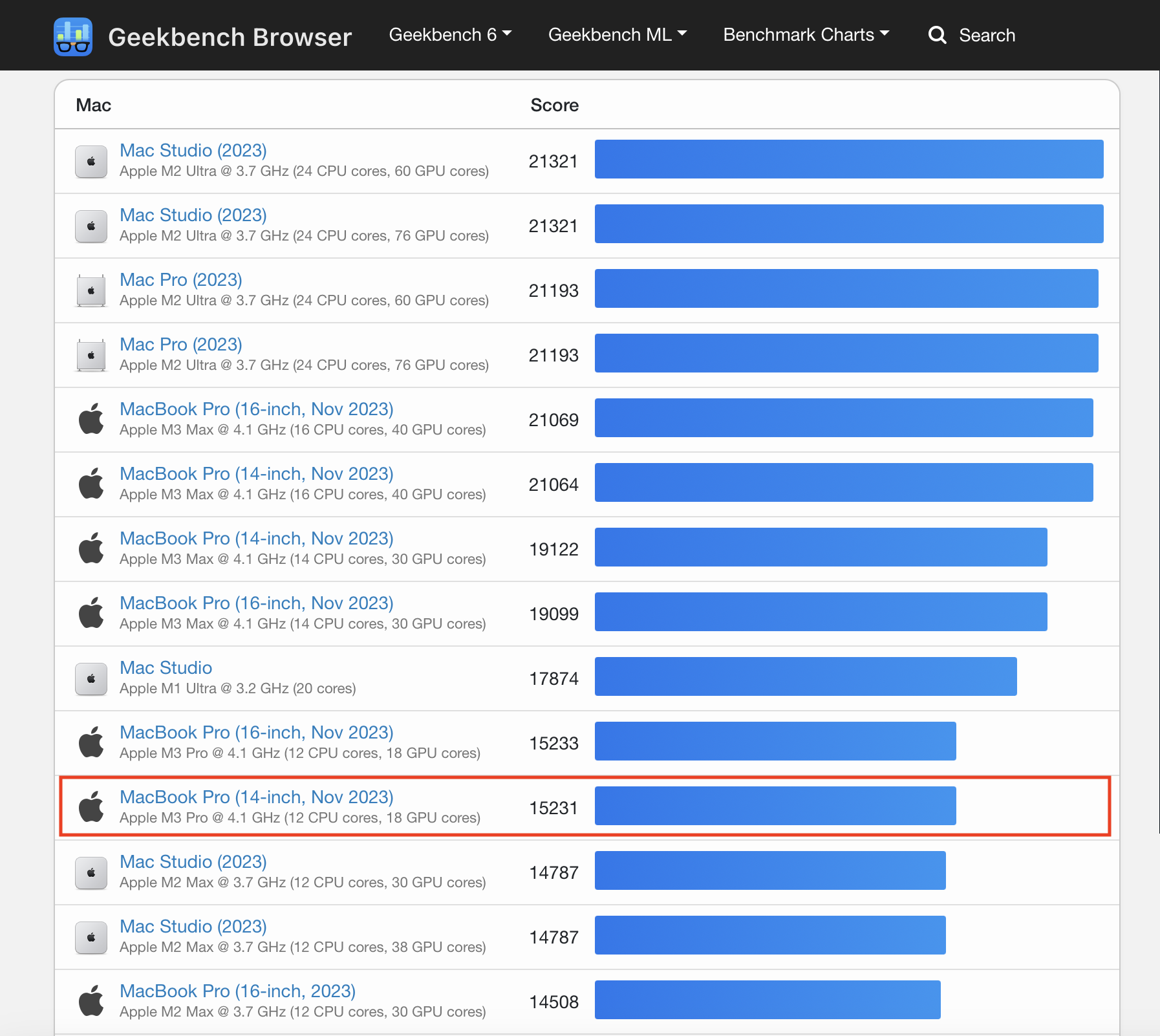
Task: Click Apple logo beside MacBook Pro (16-inch, 2023)
Action: [91, 1001]
